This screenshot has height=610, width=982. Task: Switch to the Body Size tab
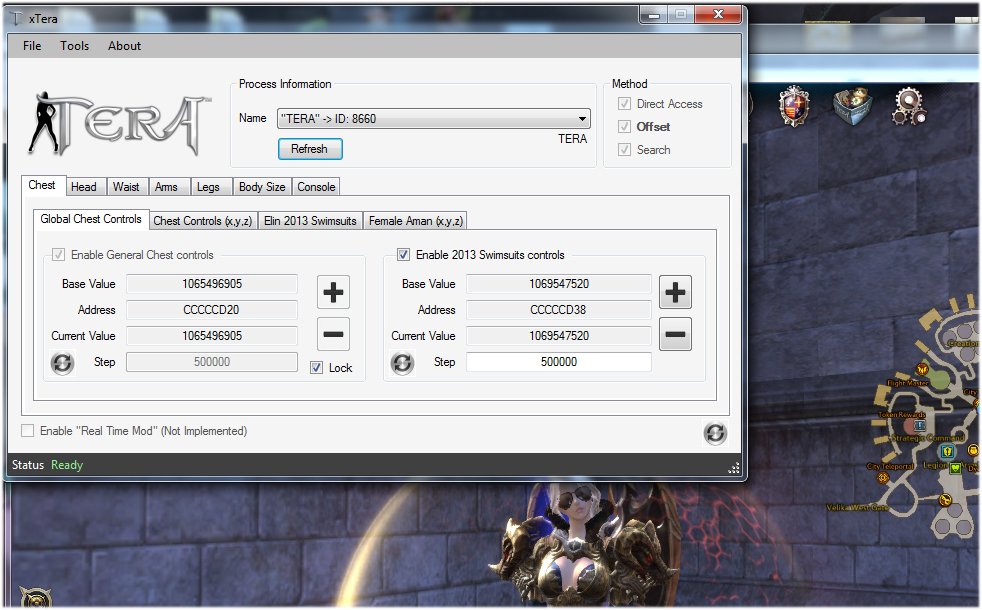point(262,187)
